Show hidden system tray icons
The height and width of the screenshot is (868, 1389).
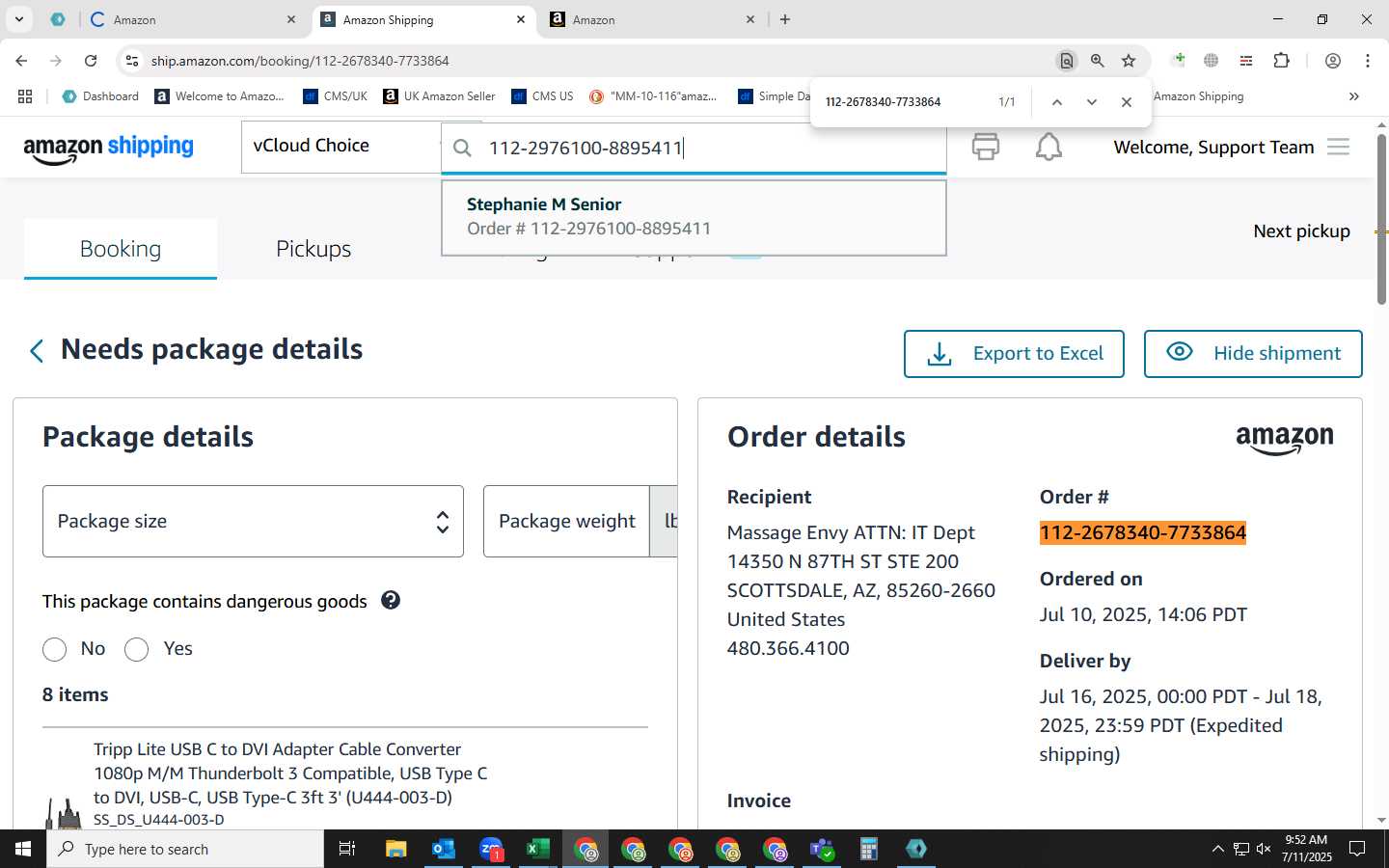[1217, 849]
